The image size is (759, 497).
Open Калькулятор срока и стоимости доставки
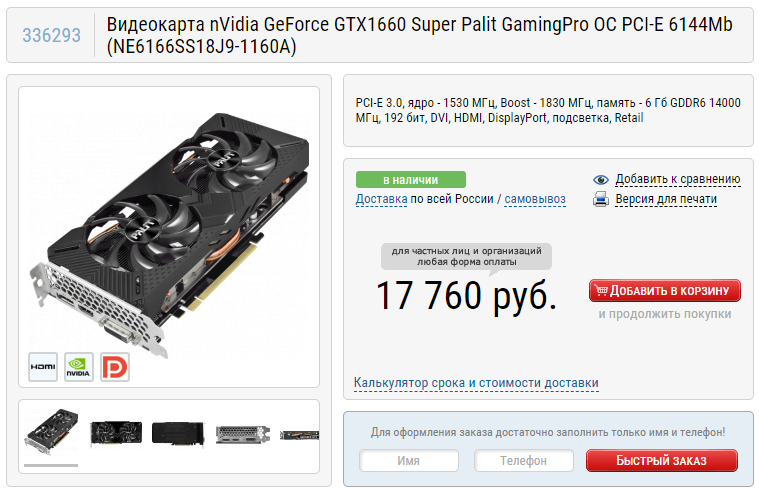476,383
